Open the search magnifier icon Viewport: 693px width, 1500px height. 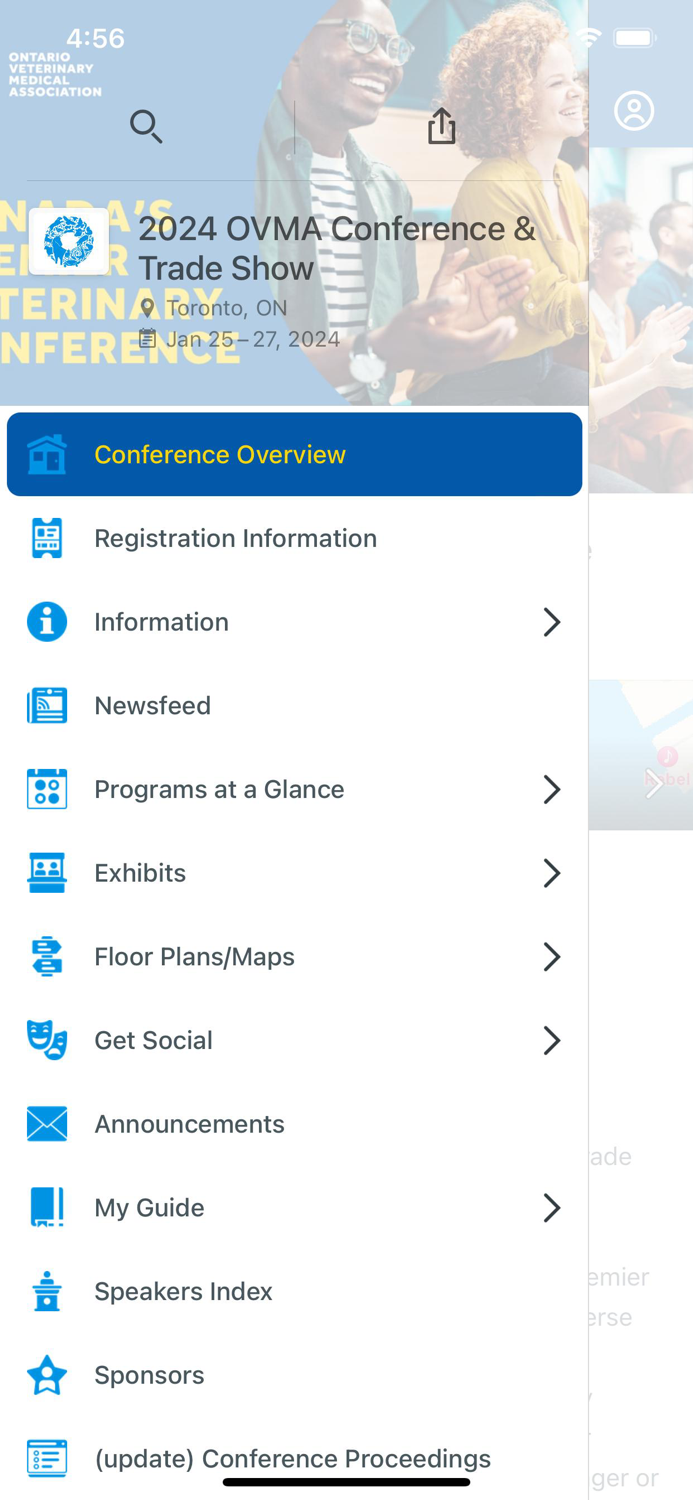146,127
